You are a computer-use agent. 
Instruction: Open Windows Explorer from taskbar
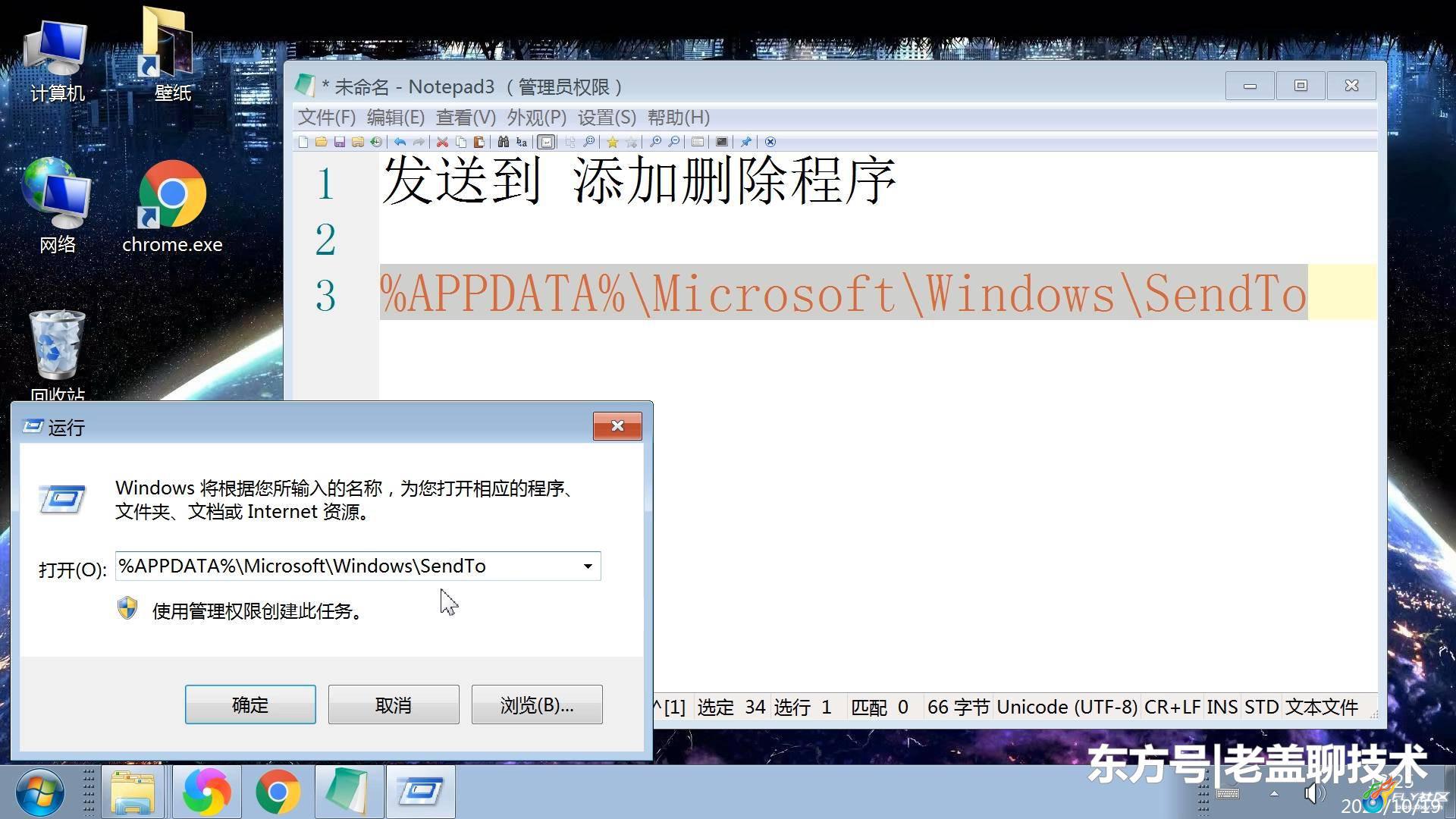coord(133,792)
